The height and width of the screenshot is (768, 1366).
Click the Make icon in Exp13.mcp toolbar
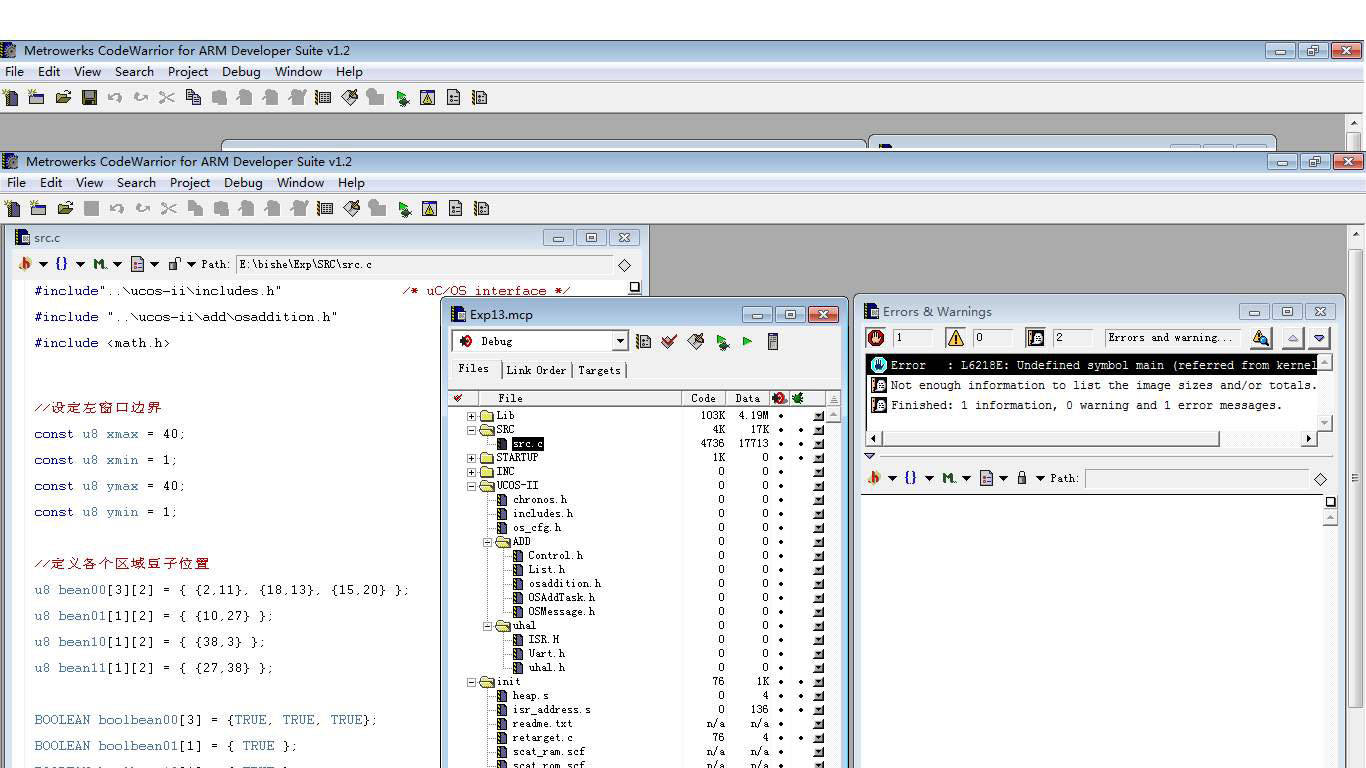(x=696, y=342)
